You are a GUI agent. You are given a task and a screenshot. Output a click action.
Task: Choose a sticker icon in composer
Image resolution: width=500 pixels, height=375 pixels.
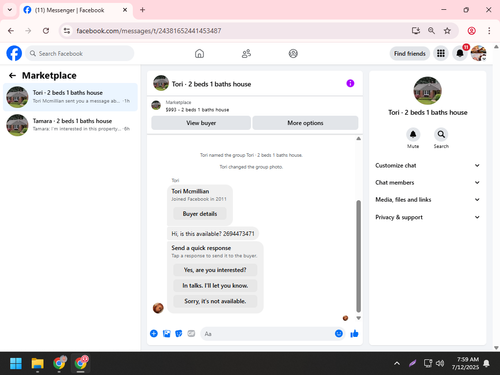pyautogui.click(x=179, y=333)
